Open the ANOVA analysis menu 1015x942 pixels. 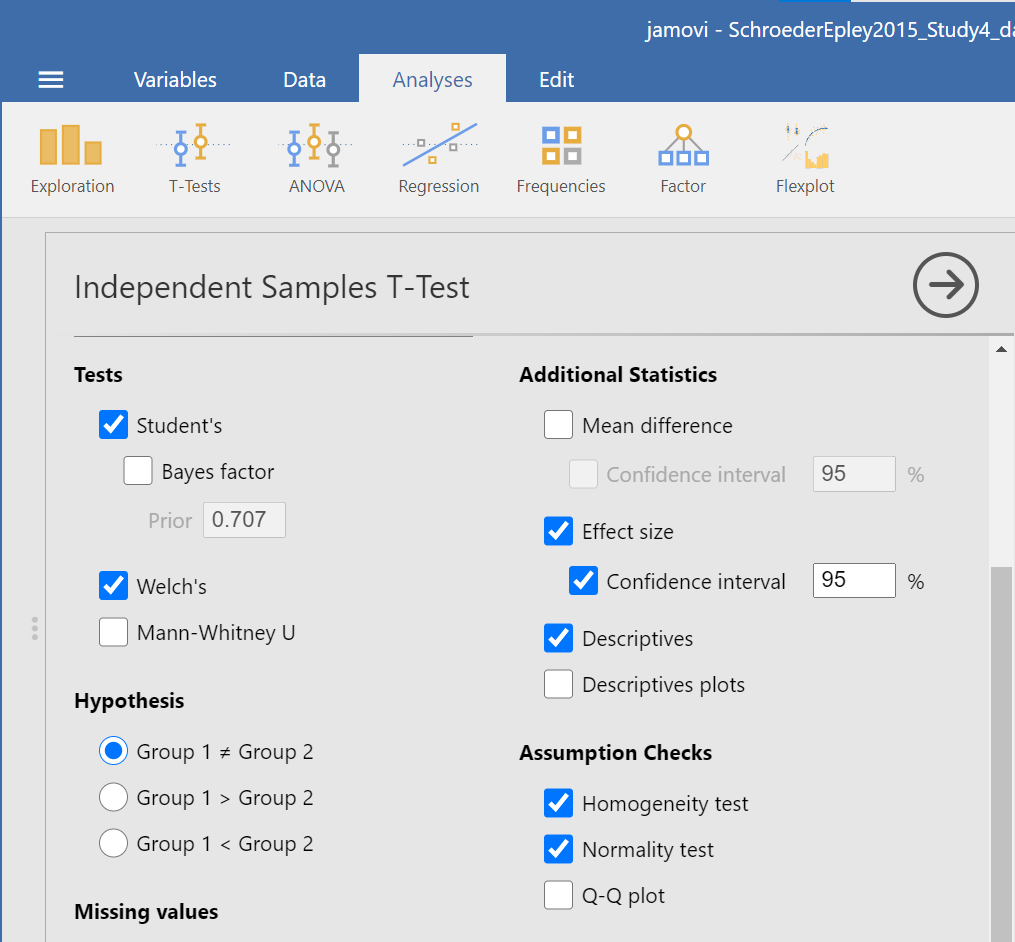(316, 159)
